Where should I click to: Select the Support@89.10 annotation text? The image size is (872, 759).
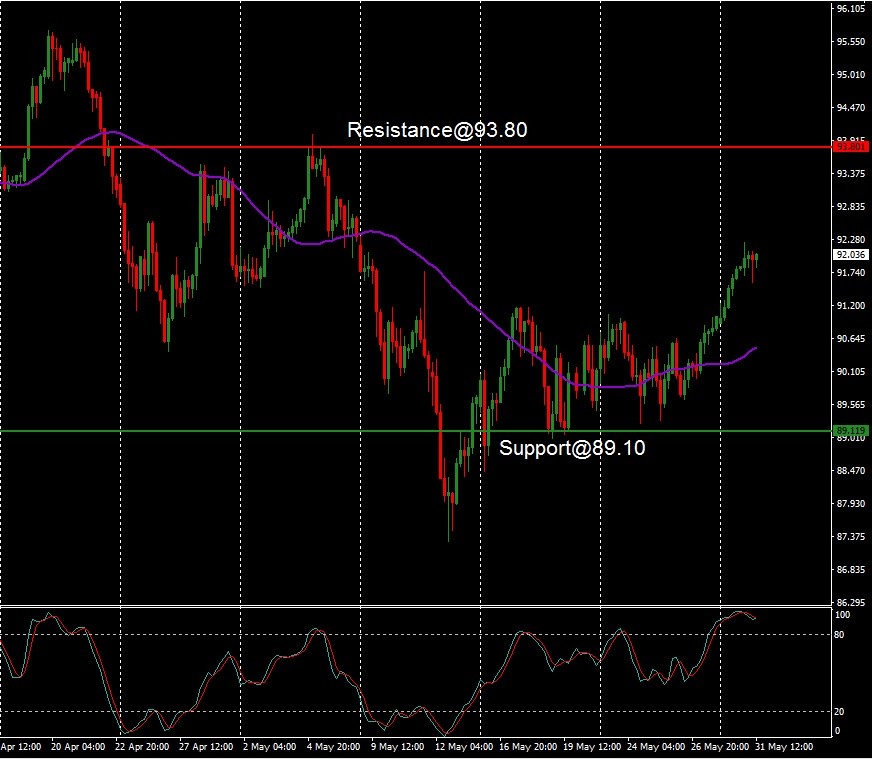coord(572,448)
